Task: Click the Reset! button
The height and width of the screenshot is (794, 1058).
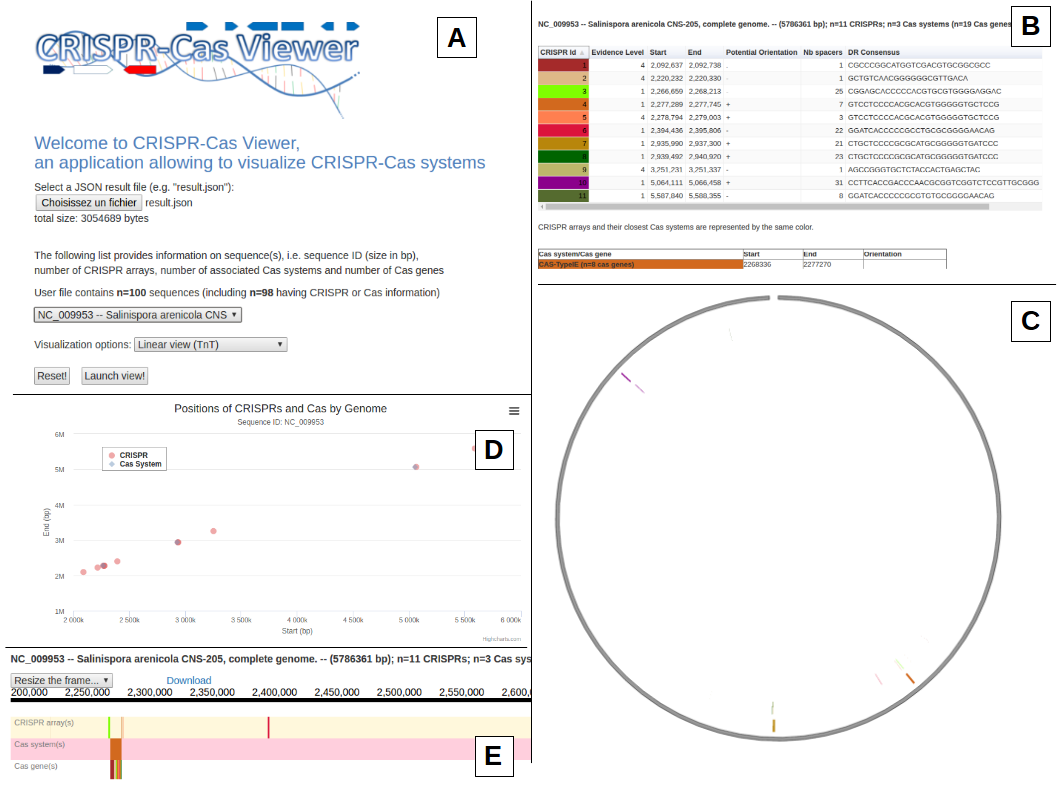Action: (51, 377)
